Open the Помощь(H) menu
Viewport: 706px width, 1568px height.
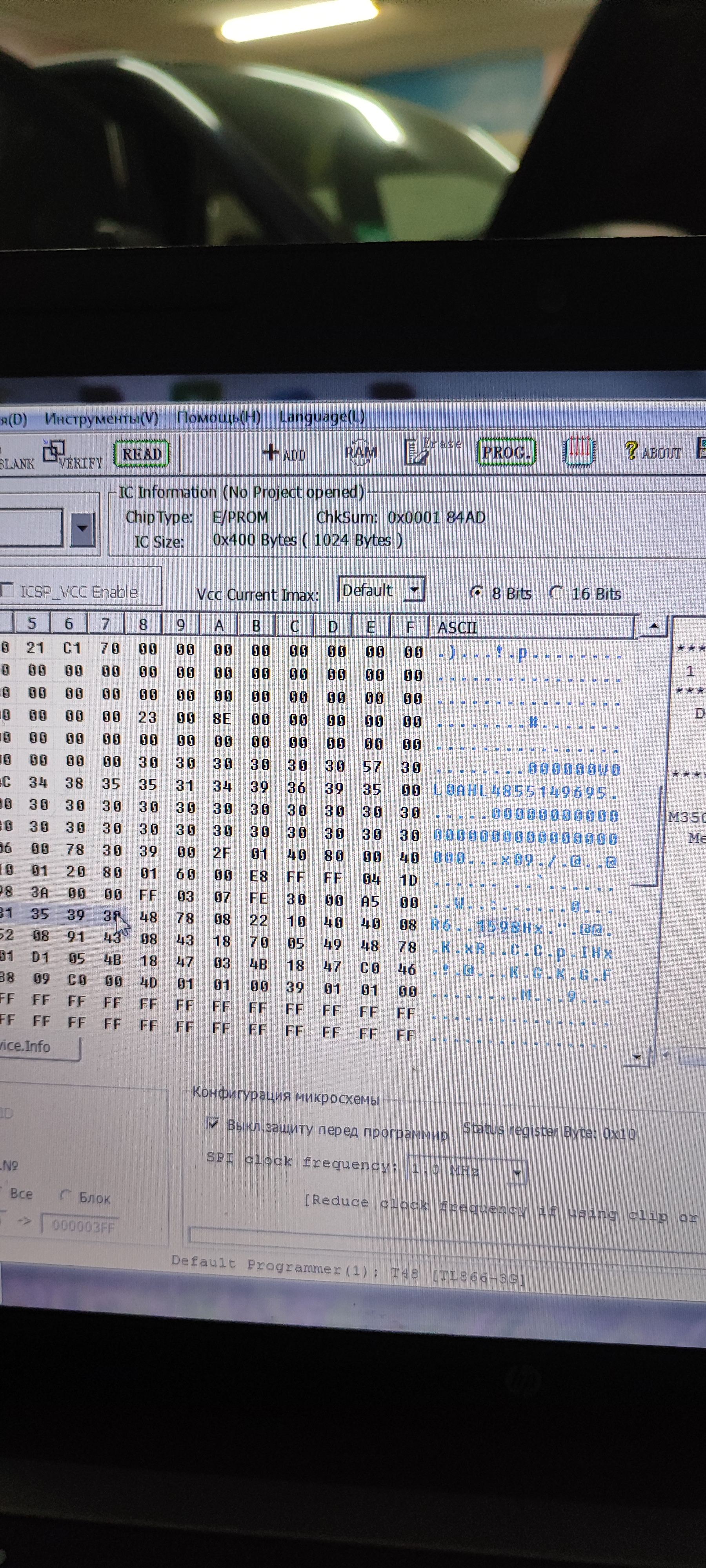pos(218,417)
